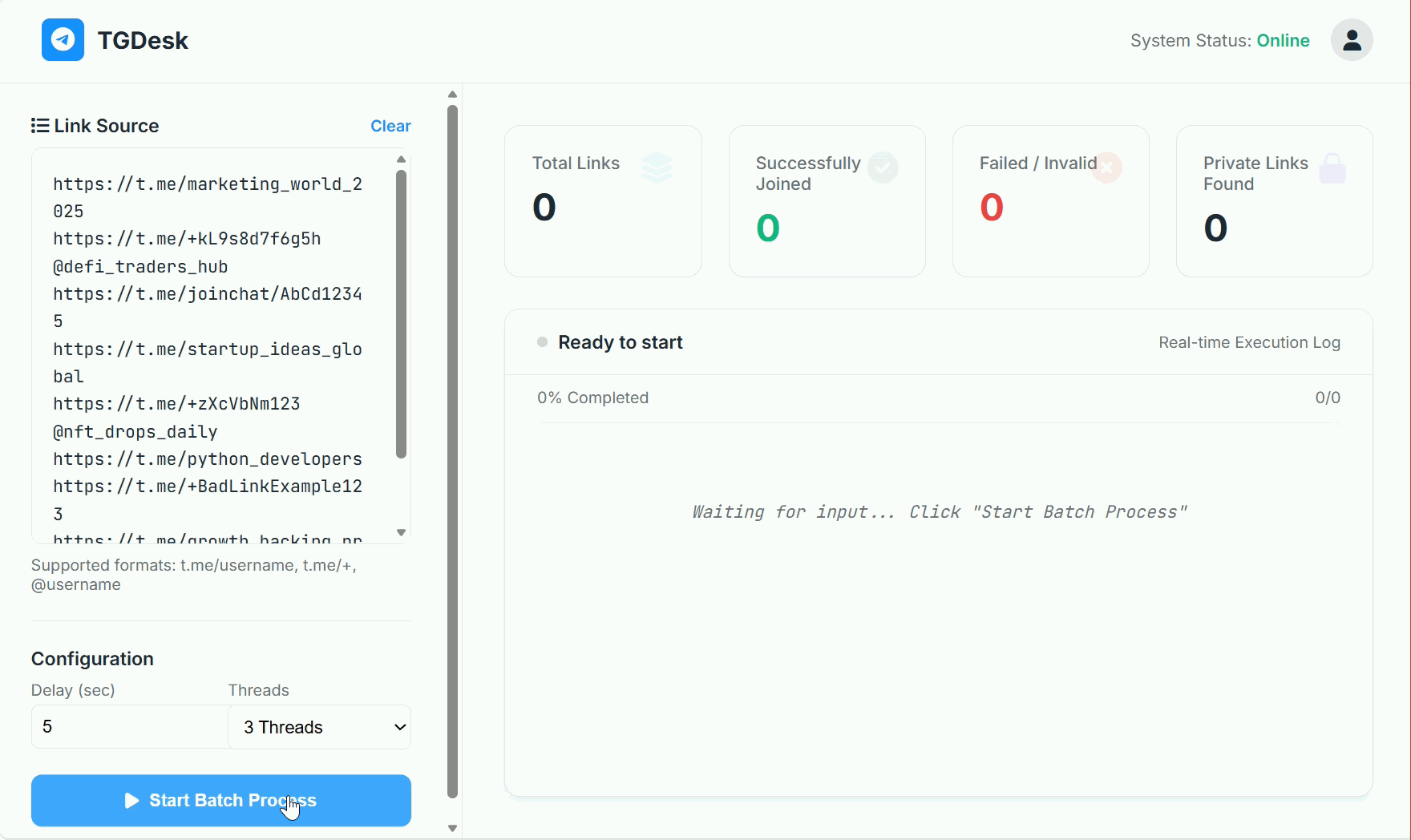Click the Real-time Execution Log label
1411x840 pixels.
click(1249, 342)
